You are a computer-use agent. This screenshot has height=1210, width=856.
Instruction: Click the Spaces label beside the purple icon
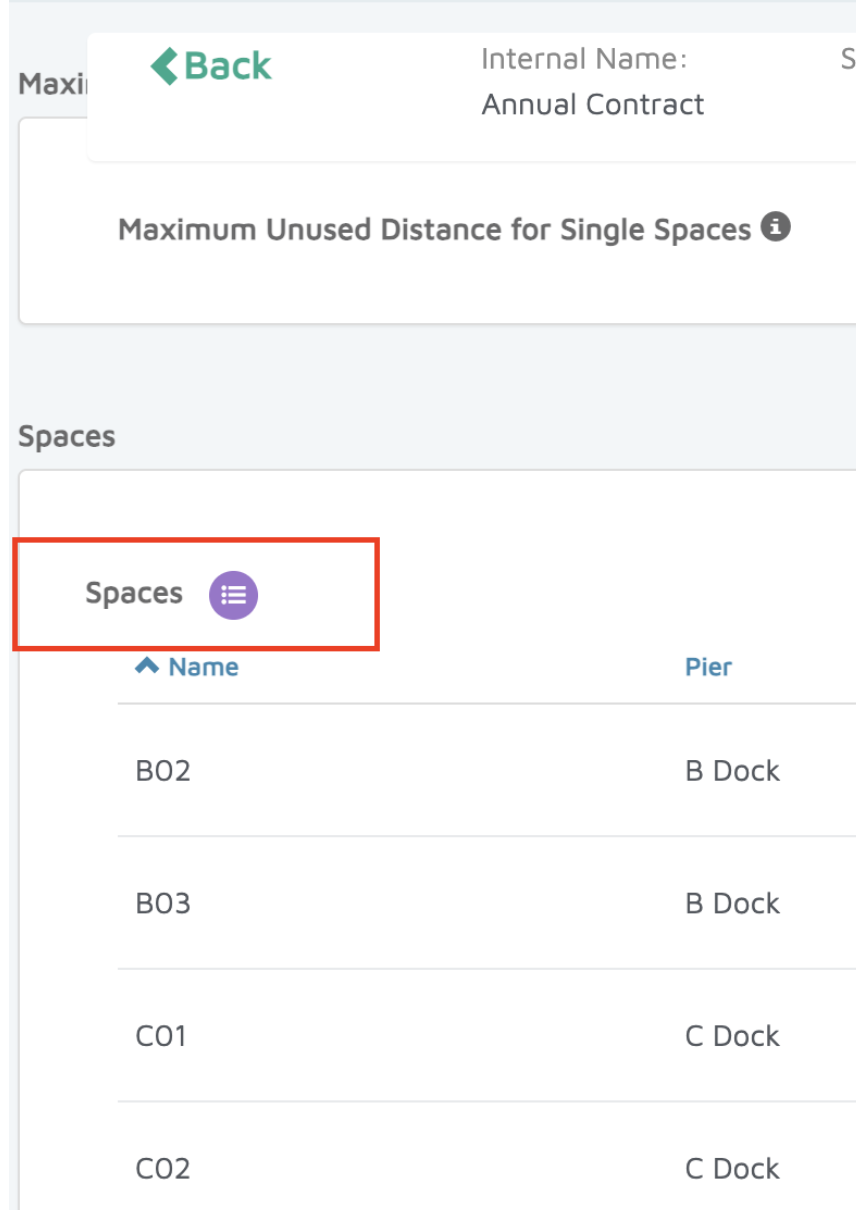click(134, 593)
